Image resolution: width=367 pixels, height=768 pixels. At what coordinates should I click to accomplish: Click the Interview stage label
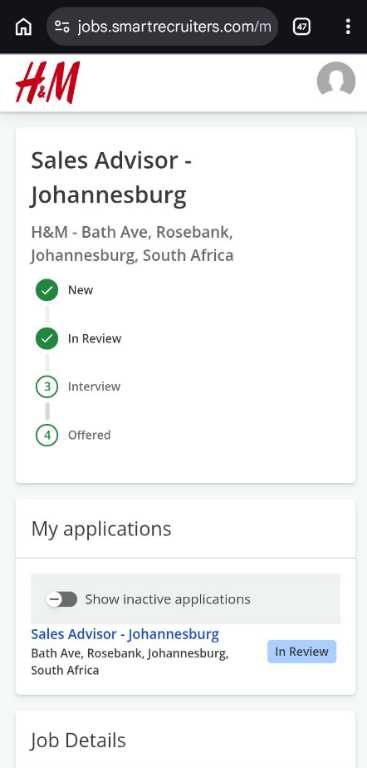point(94,387)
